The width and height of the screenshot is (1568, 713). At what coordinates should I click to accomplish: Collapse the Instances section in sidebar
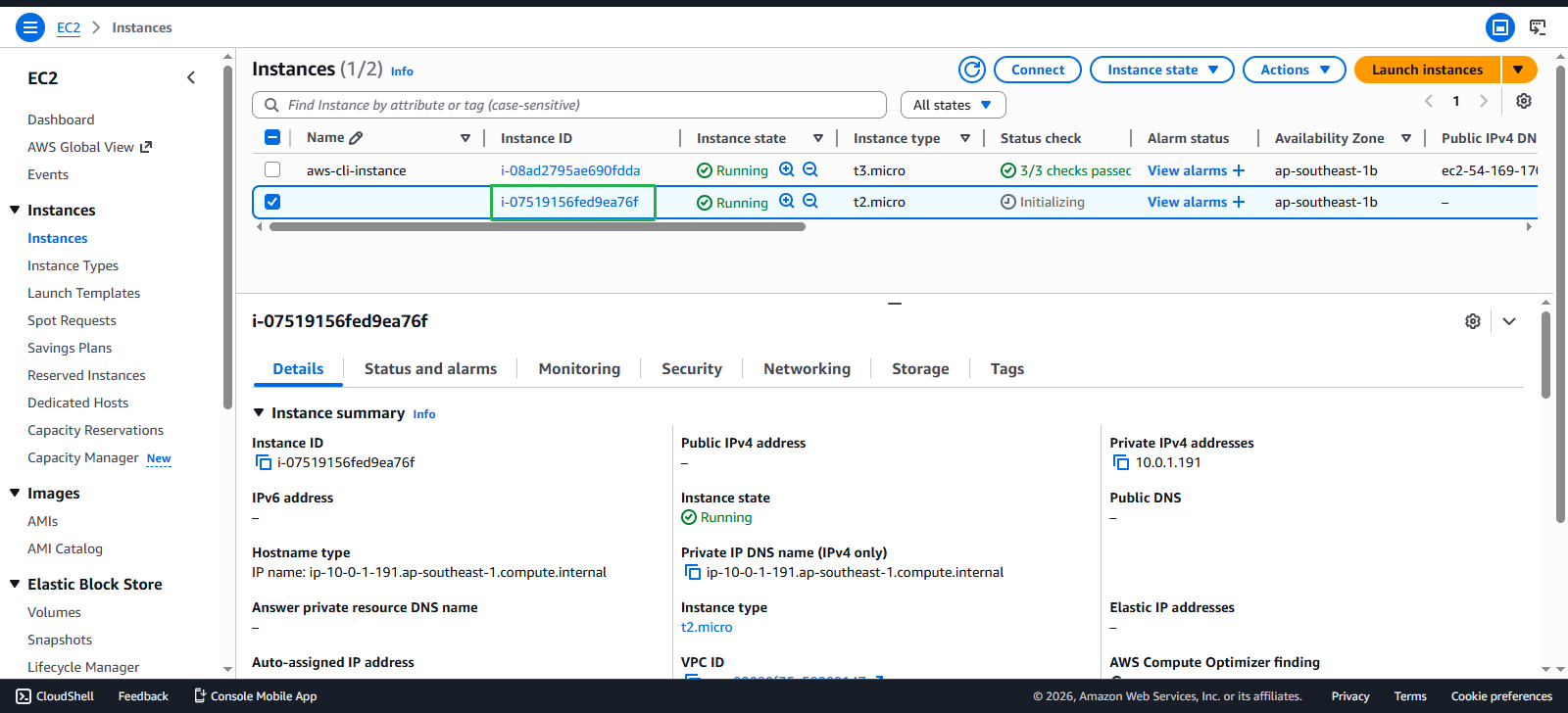pos(15,210)
